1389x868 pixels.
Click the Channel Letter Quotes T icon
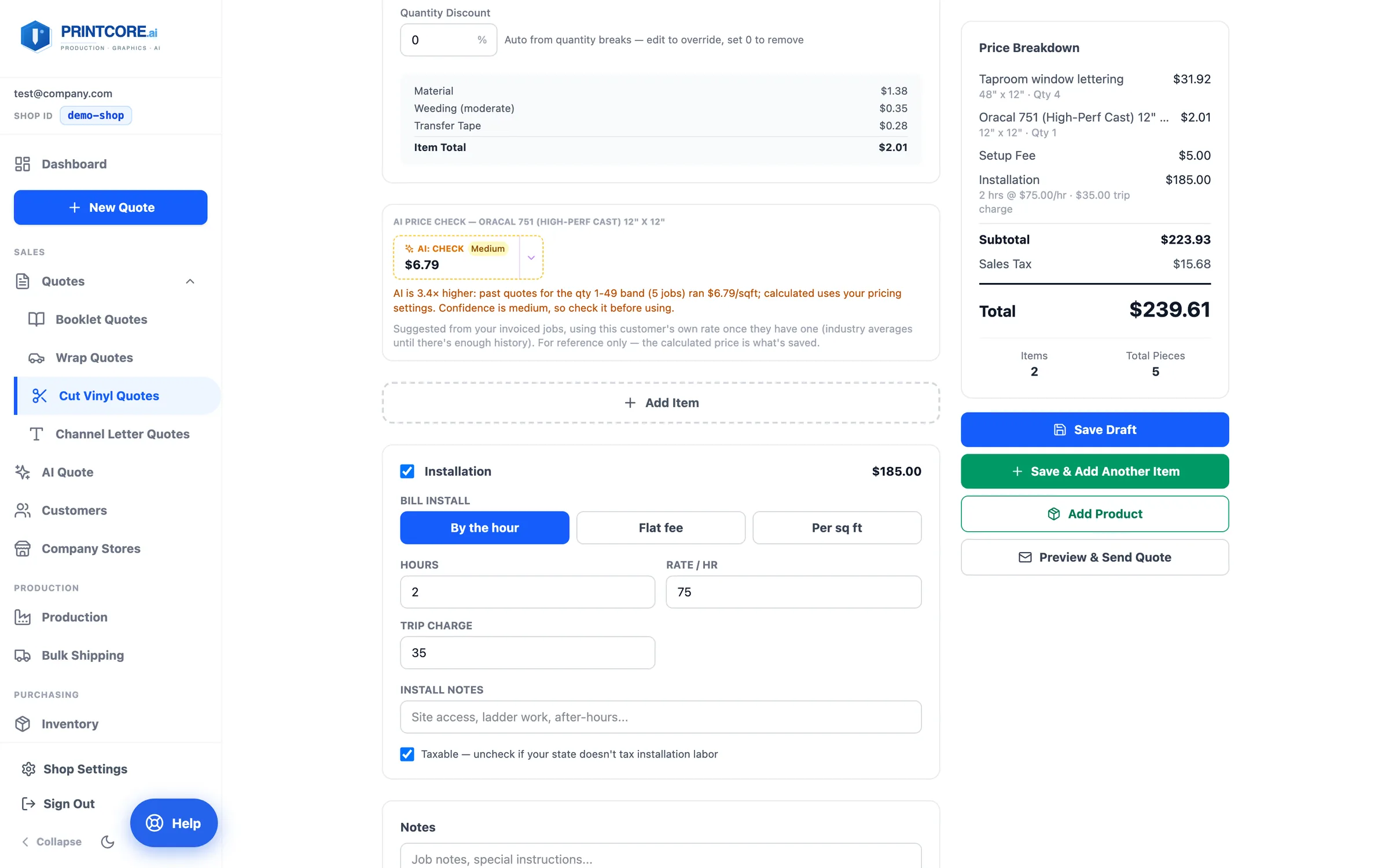point(36,434)
